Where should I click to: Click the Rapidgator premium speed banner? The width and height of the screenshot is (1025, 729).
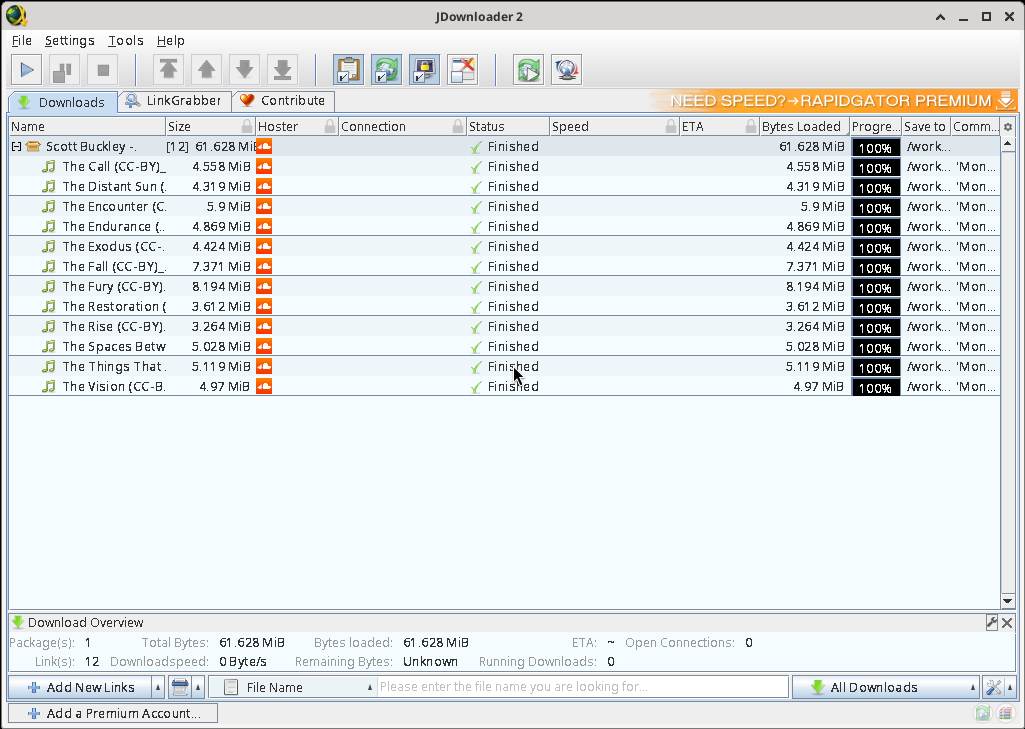833,101
